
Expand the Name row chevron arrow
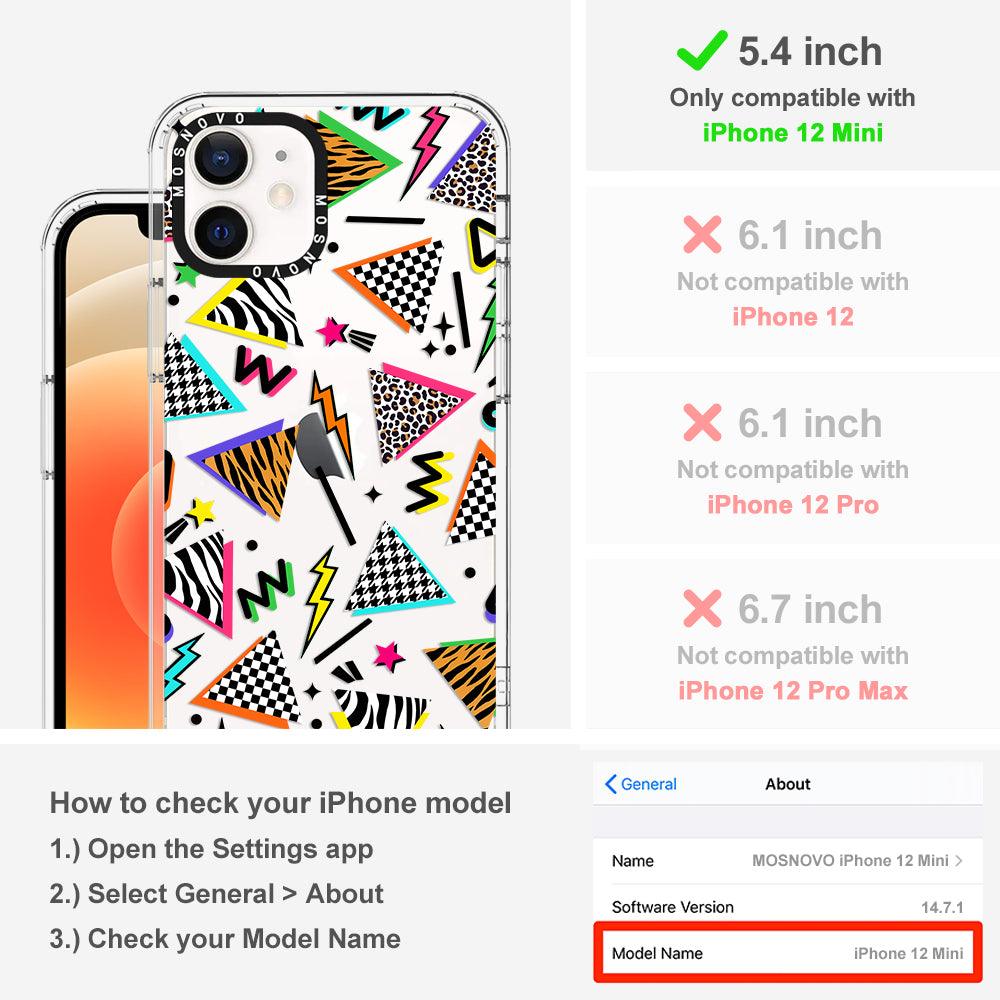coord(959,860)
